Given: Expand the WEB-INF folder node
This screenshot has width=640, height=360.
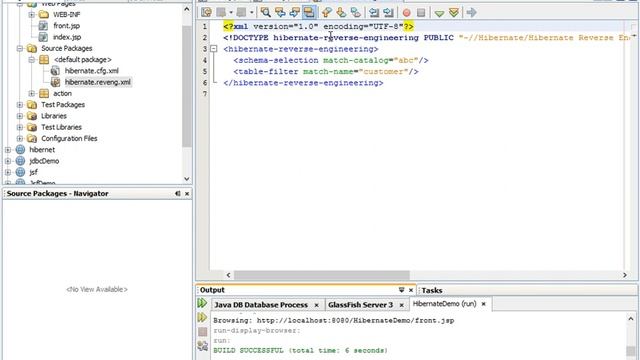Looking at the screenshot, I should point(31,15).
